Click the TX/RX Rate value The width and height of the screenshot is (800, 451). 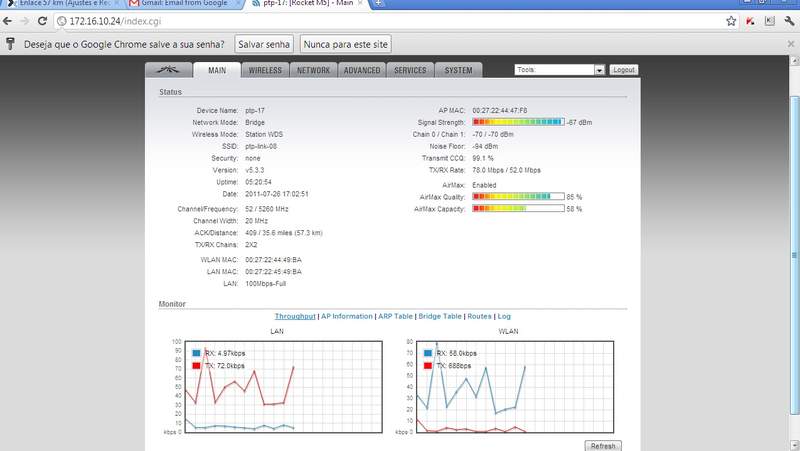506,170
